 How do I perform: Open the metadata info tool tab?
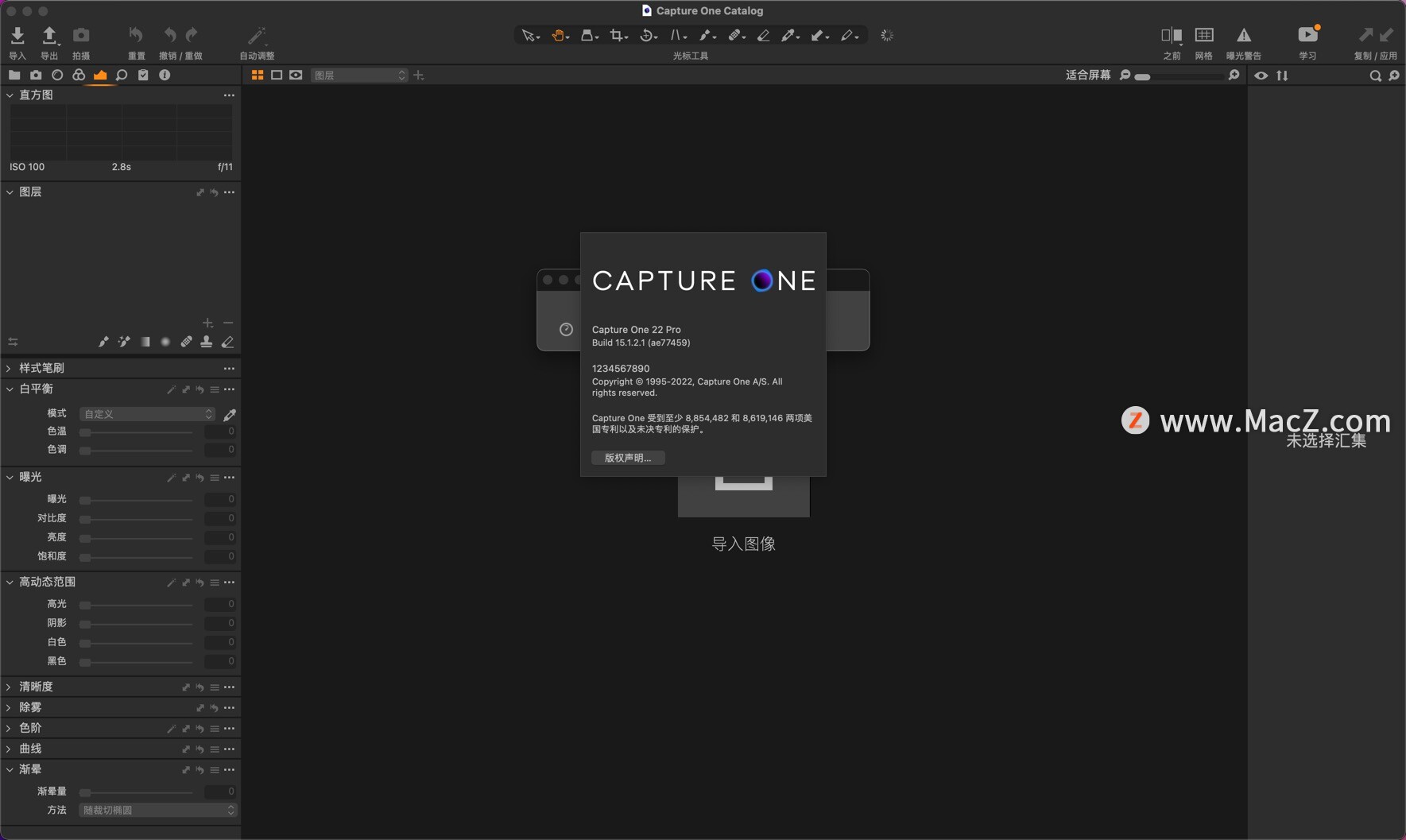tap(165, 75)
